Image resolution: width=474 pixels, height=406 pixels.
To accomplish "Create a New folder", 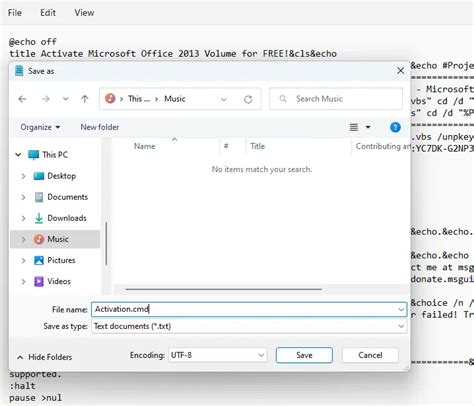I will tap(100, 127).
